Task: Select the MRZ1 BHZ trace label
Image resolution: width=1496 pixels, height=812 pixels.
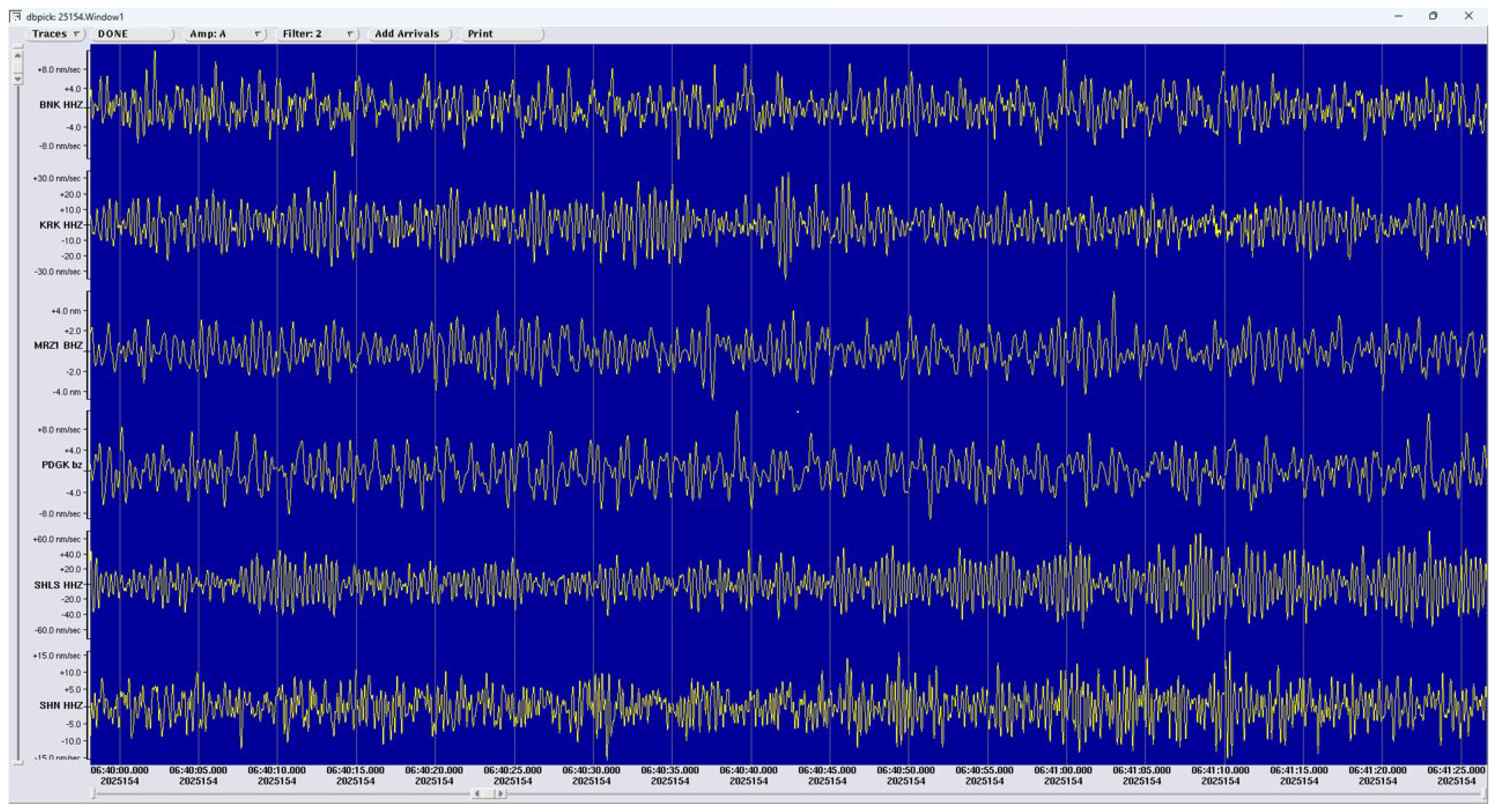Action: point(58,345)
